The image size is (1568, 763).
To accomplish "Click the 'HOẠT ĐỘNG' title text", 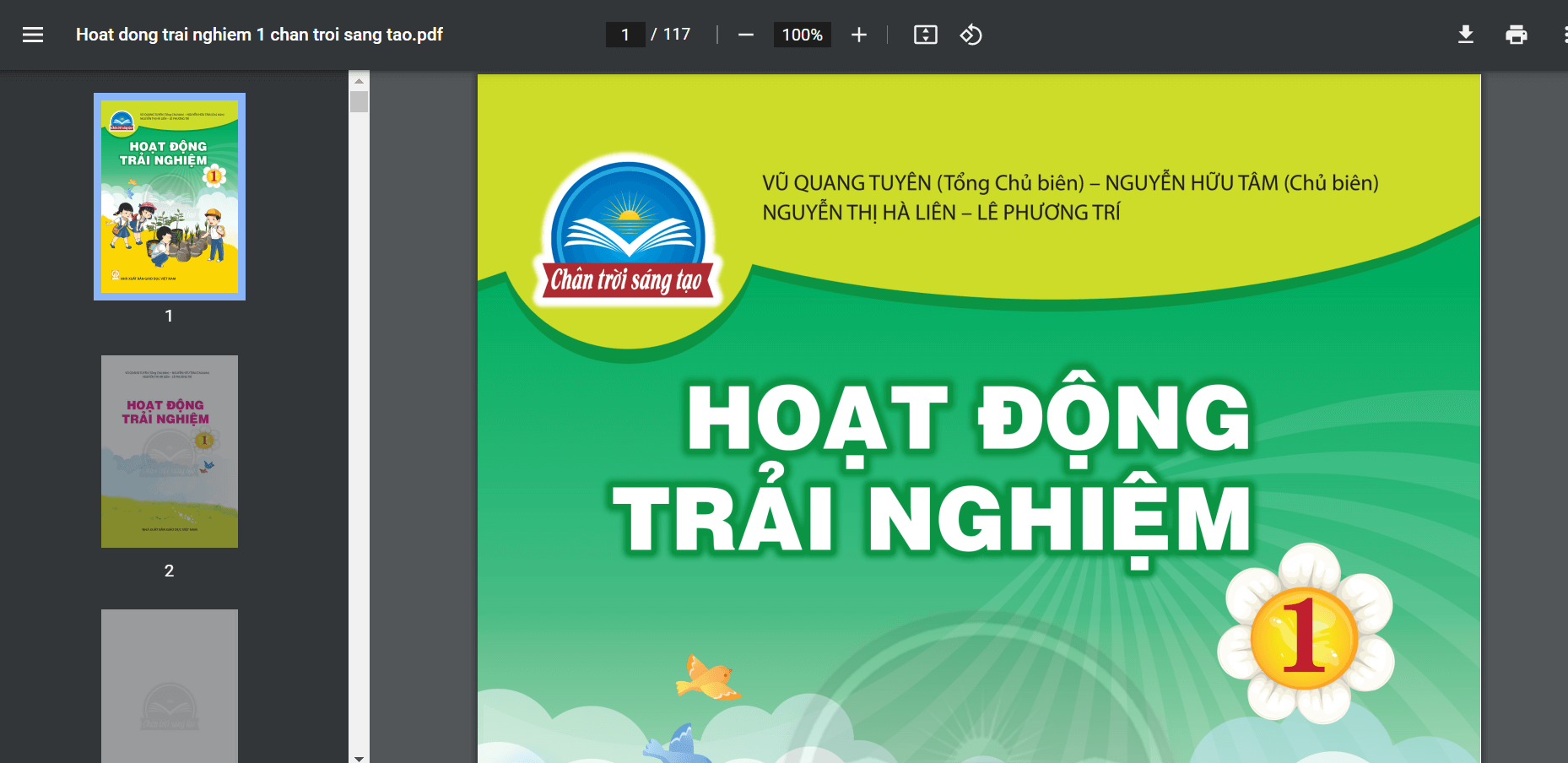I will click(x=969, y=419).
